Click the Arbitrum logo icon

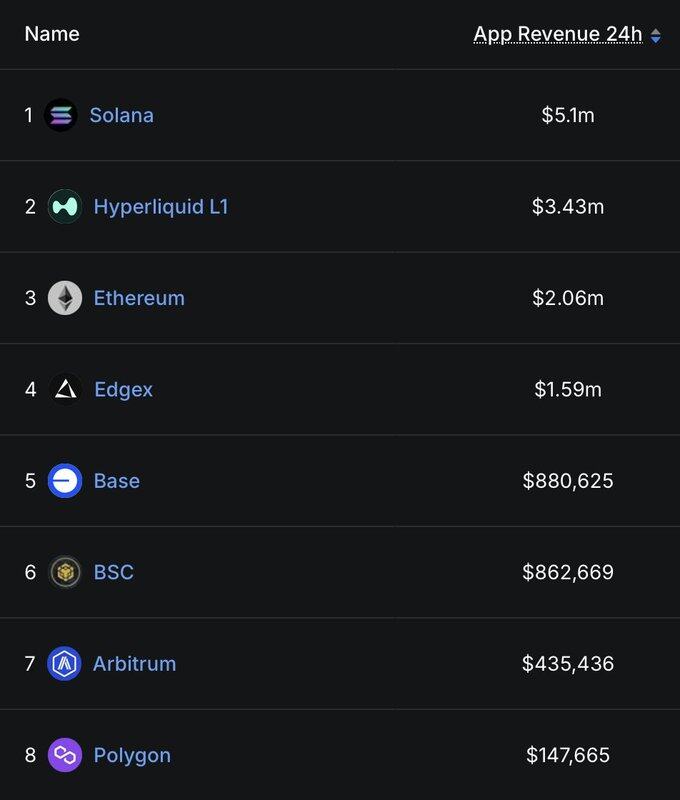pyautogui.click(x=65, y=663)
